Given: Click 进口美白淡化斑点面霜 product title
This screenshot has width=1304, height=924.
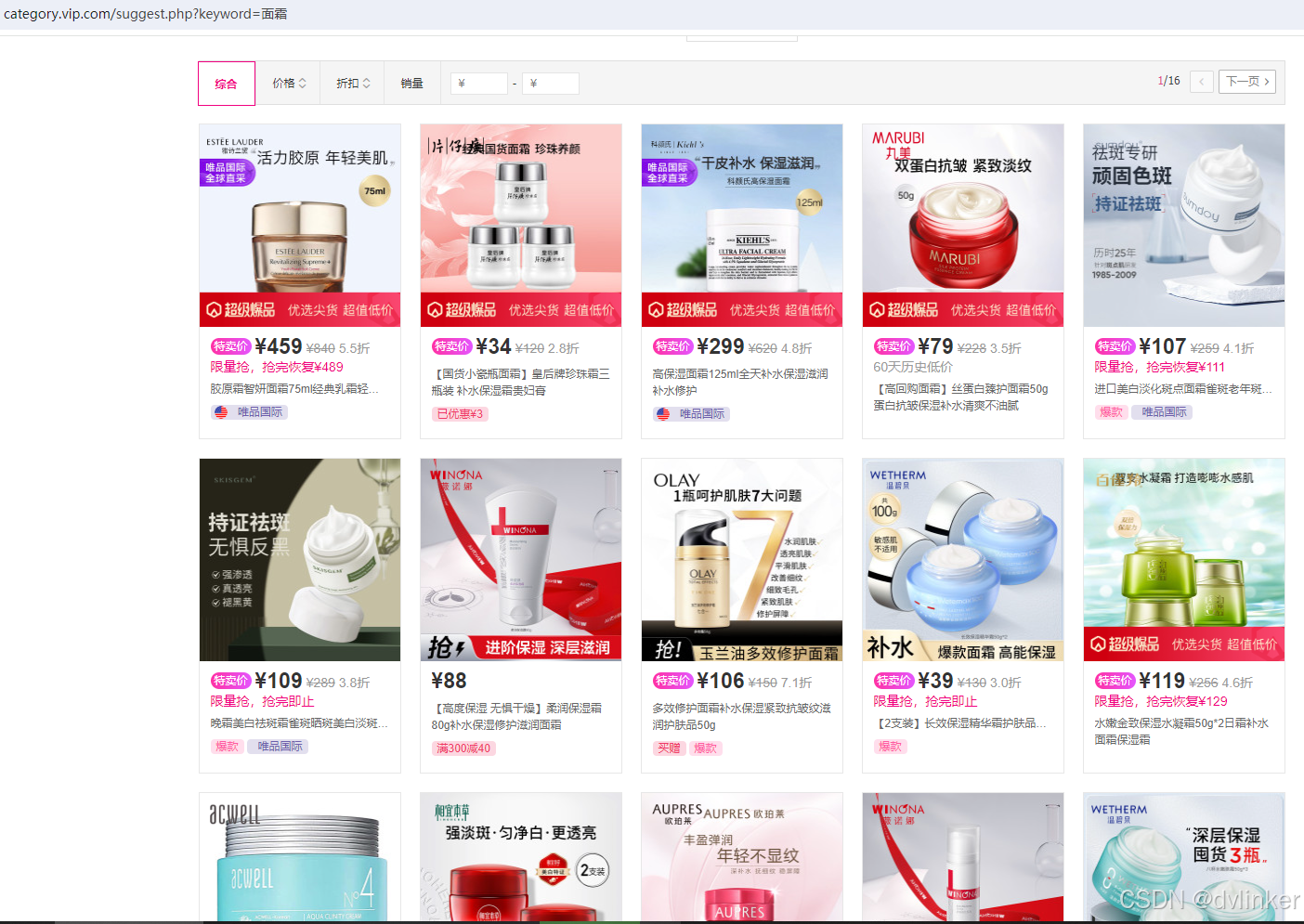Looking at the screenshot, I should pyautogui.click(x=1183, y=389).
